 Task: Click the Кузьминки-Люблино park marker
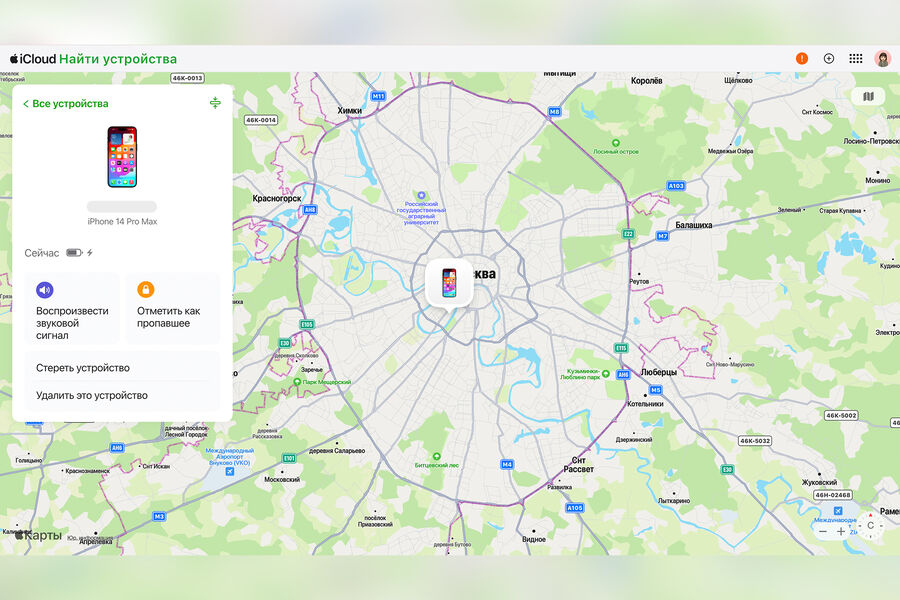point(606,374)
